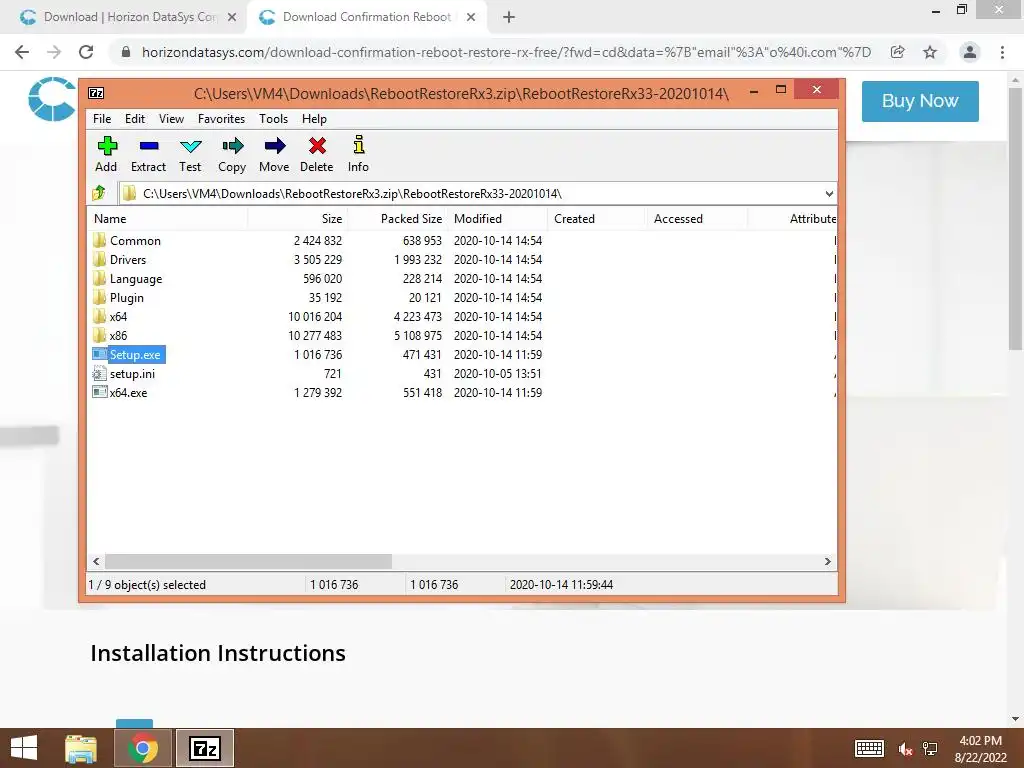Open touch keyboard tray icon
The width and height of the screenshot is (1024, 768).
pyautogui.click(x=869, y=748)
